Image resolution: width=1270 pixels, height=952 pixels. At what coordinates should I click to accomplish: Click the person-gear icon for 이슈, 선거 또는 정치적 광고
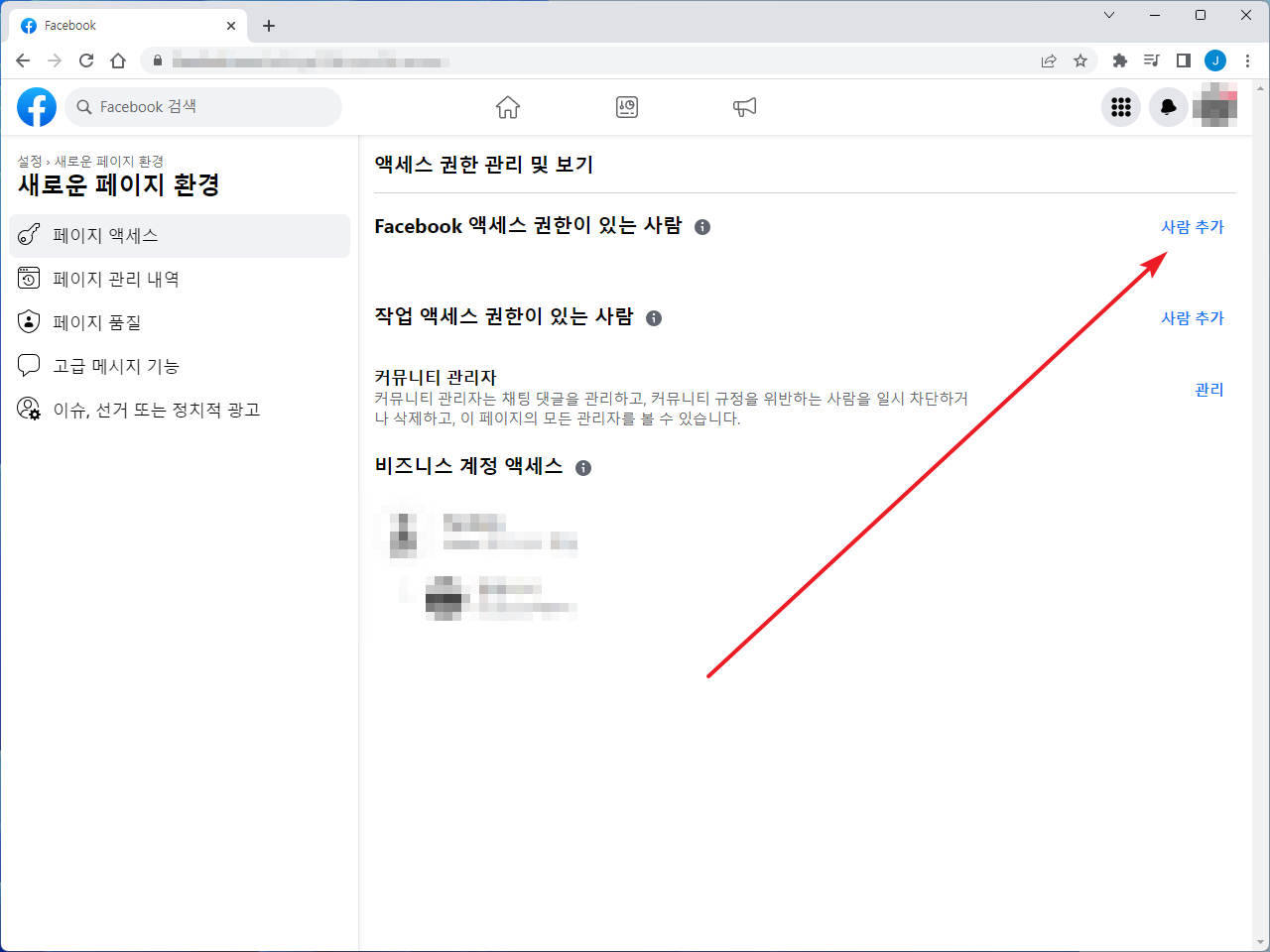click(x=29, y=410)
